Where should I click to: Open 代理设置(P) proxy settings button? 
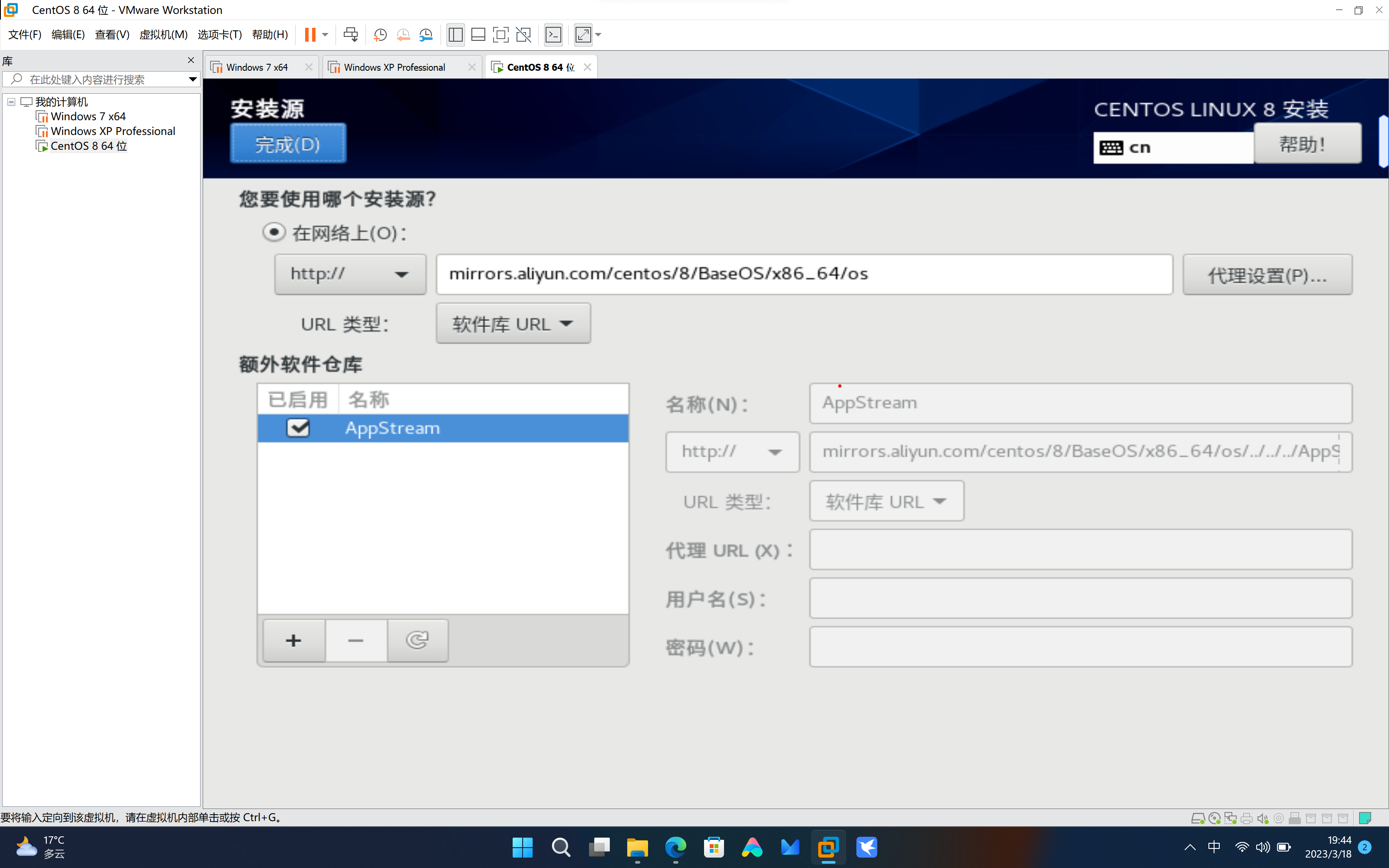pyautogui.click(x=1267, y=275)
